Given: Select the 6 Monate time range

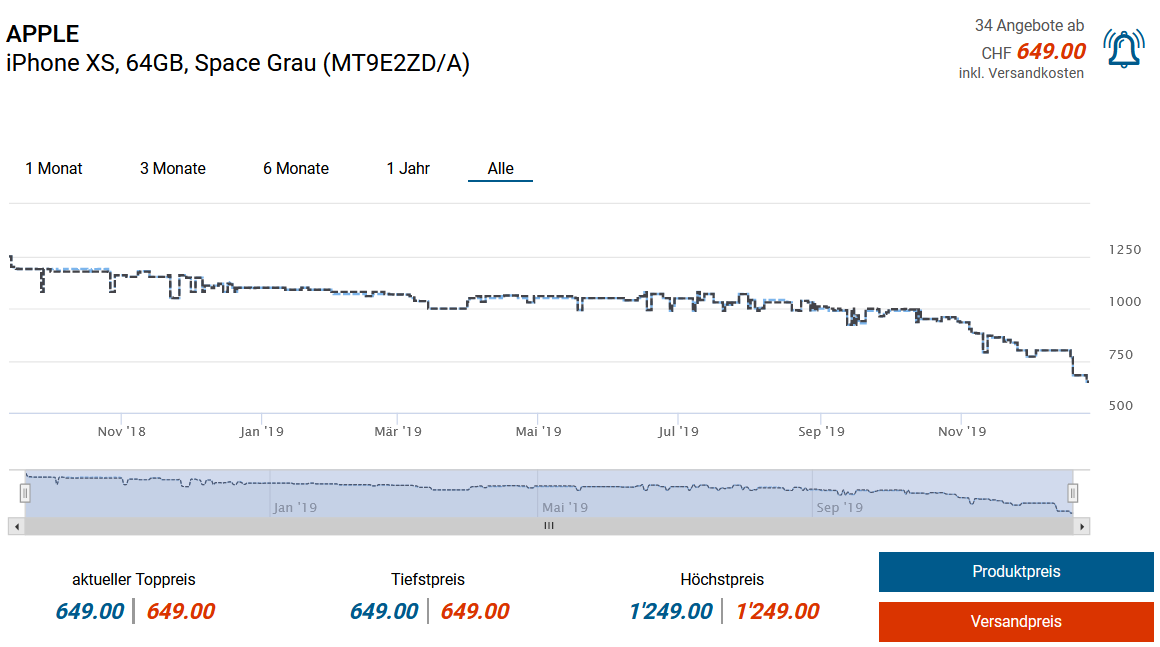Looking at the screenshot, I should click(x=296, y=169).
